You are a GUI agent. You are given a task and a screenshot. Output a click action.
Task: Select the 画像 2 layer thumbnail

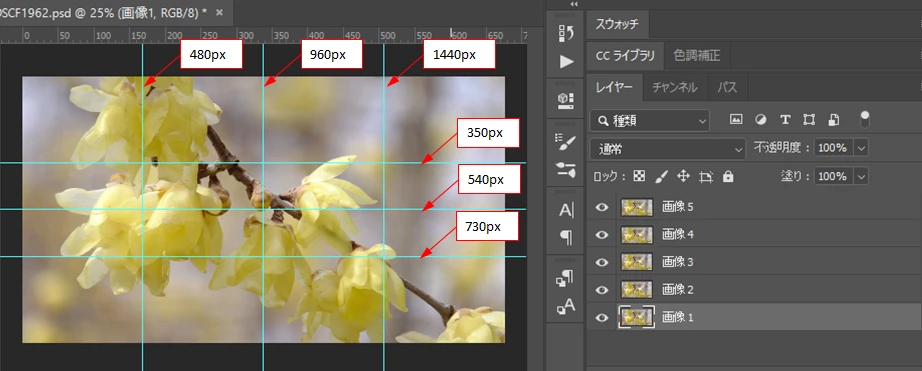pos(637,290)
